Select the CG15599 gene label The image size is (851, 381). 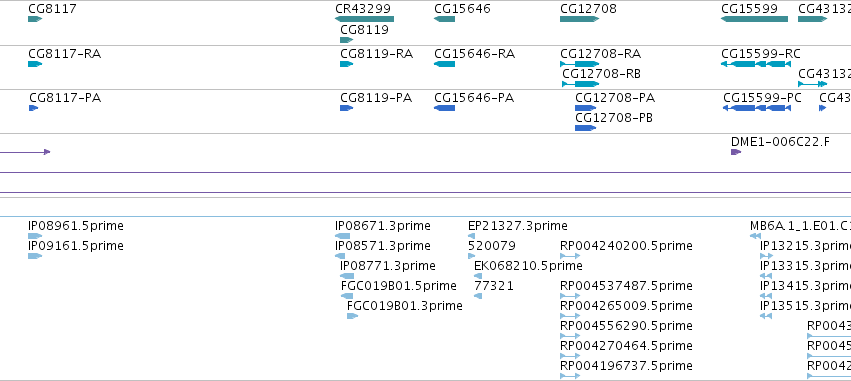point(750,9)
